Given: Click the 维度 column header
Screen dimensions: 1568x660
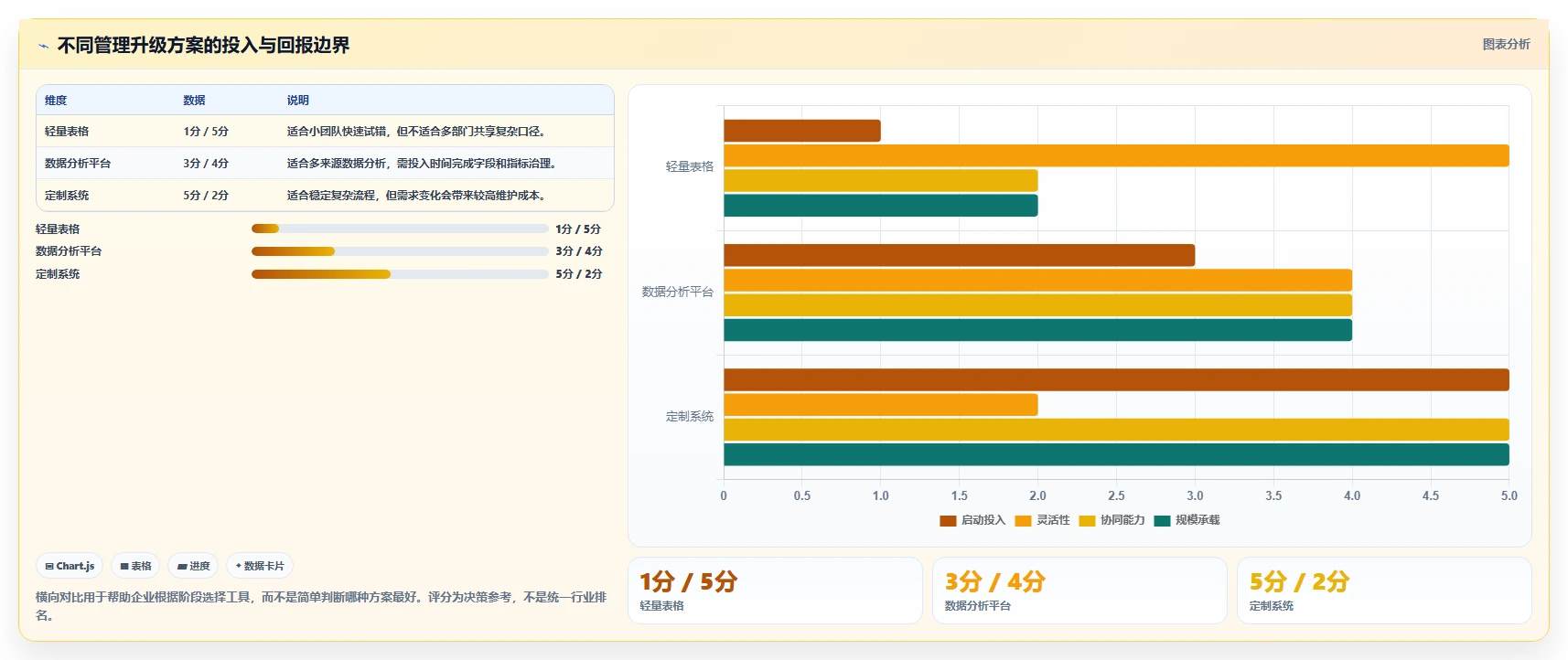Looking at the screenshot, I should tap(56, 101).
